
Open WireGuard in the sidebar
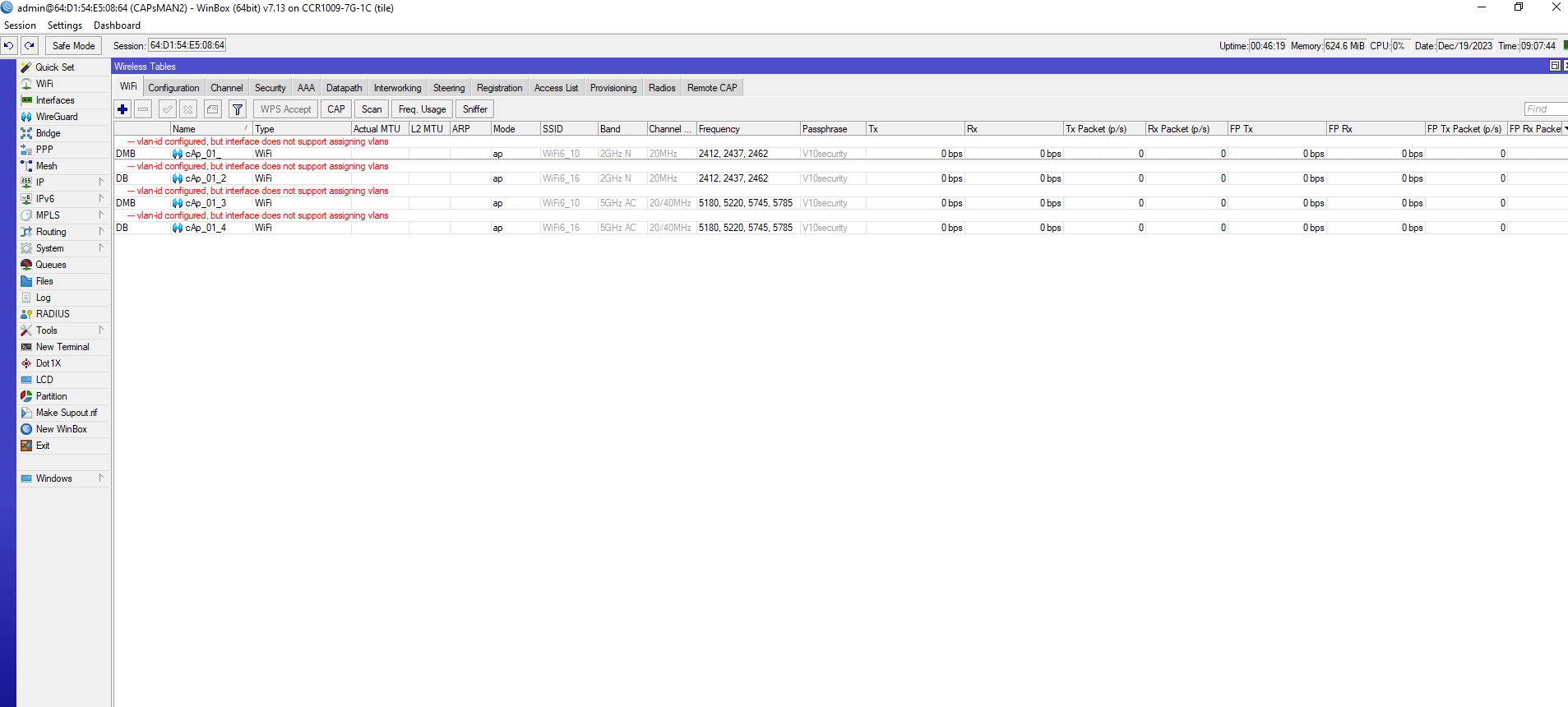57,117
